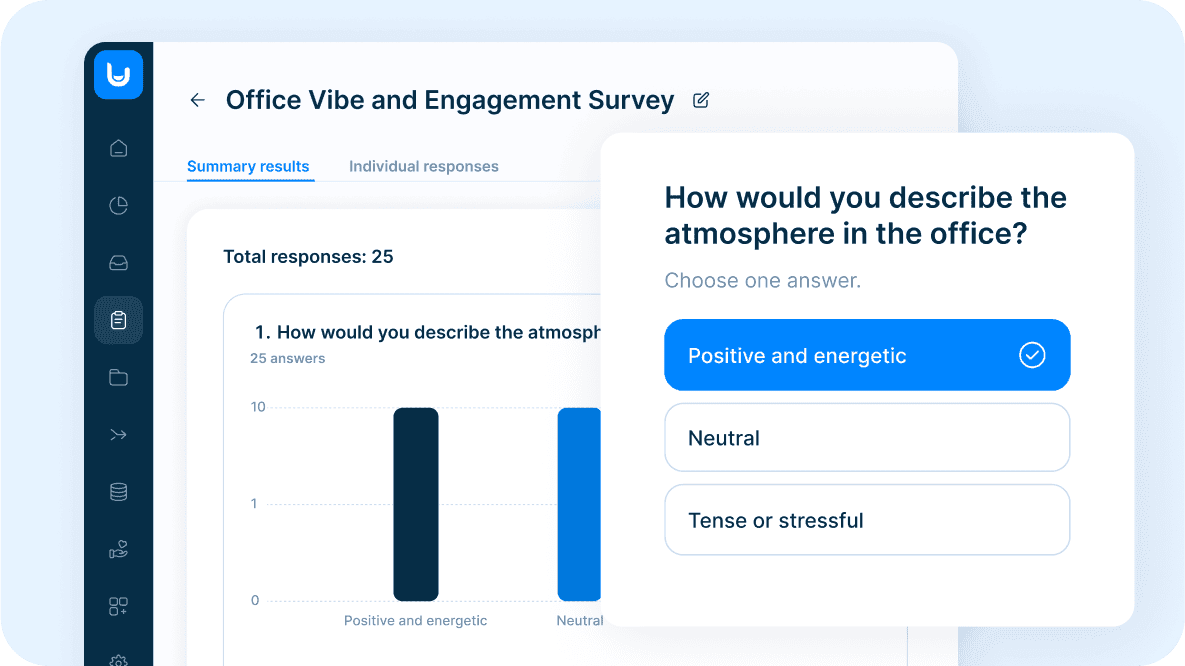Click the back arrow beside the survey title

pos(197,100)
